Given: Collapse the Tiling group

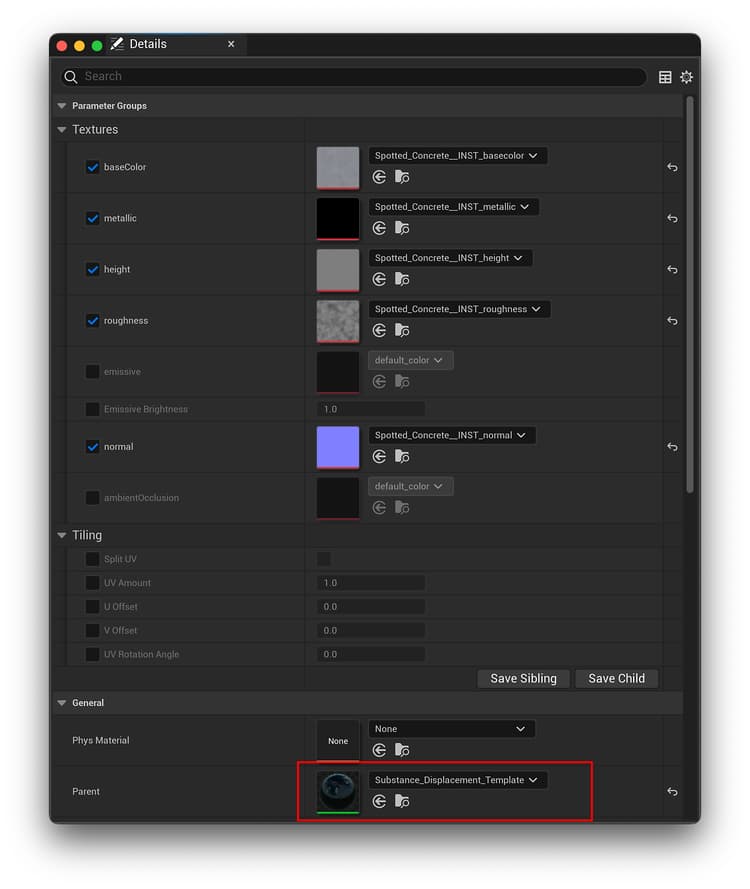Looking at the screenshot, I should coord(62,535).
